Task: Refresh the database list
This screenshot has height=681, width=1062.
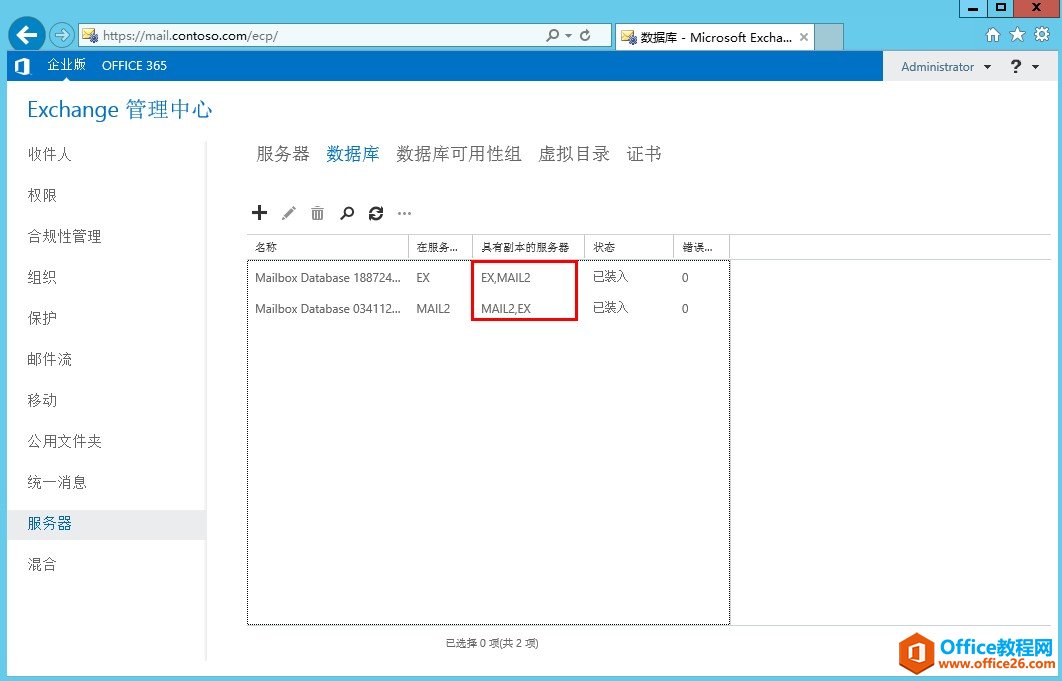Action: 376,213
